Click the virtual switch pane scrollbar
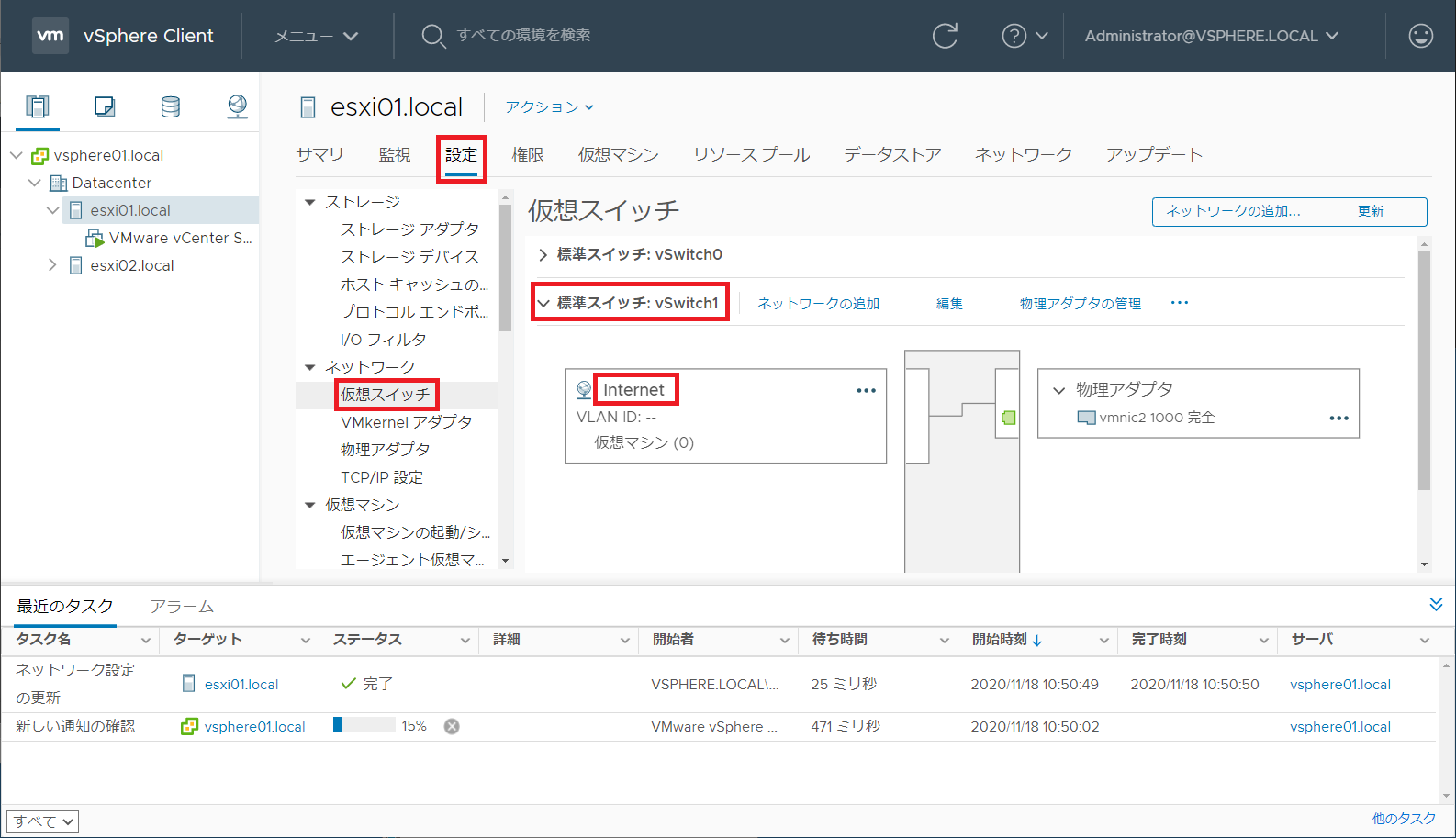The width and height of the screenshot is (1456, 838). click(1424, 371)
